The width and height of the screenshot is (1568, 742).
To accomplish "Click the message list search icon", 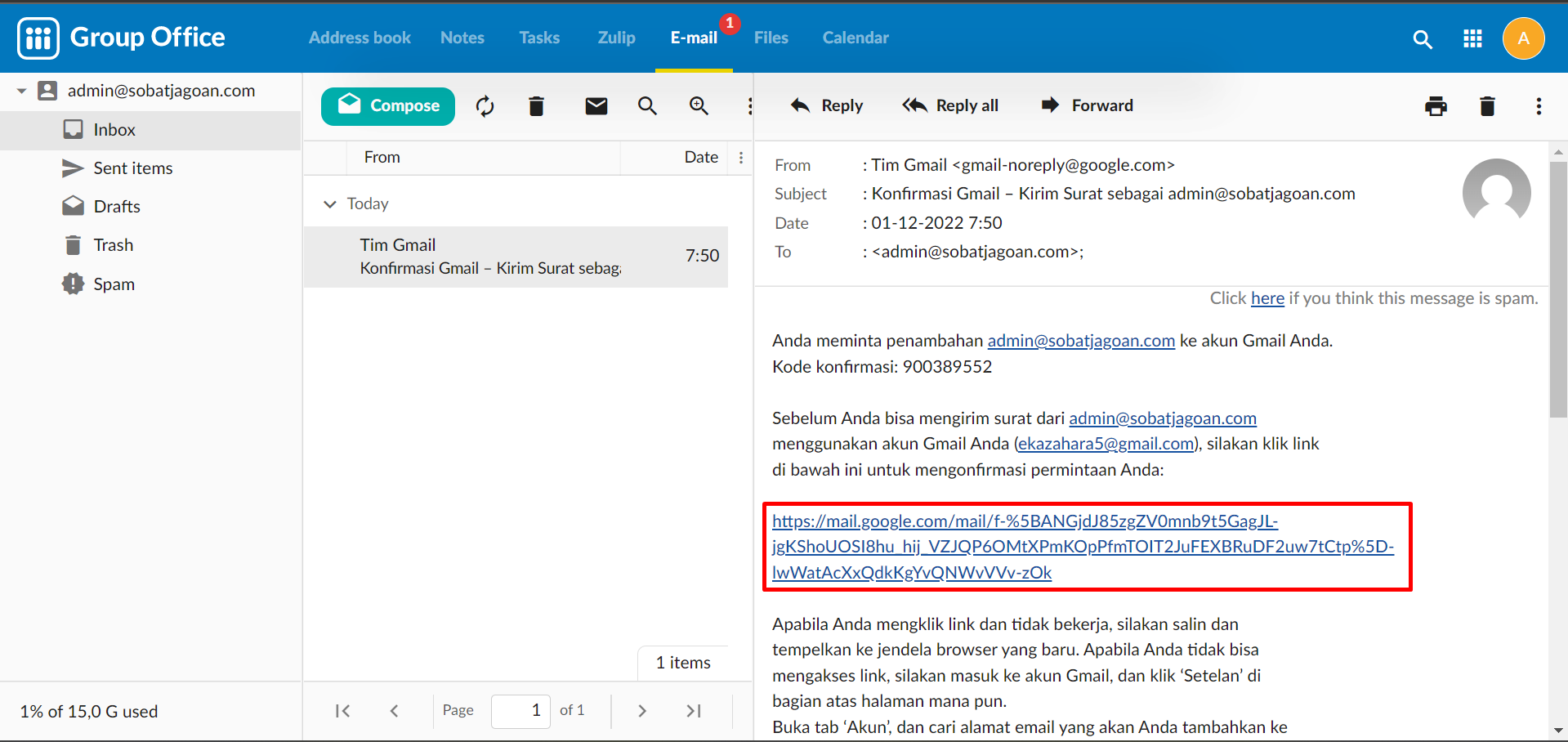I will tap(647, 106).
